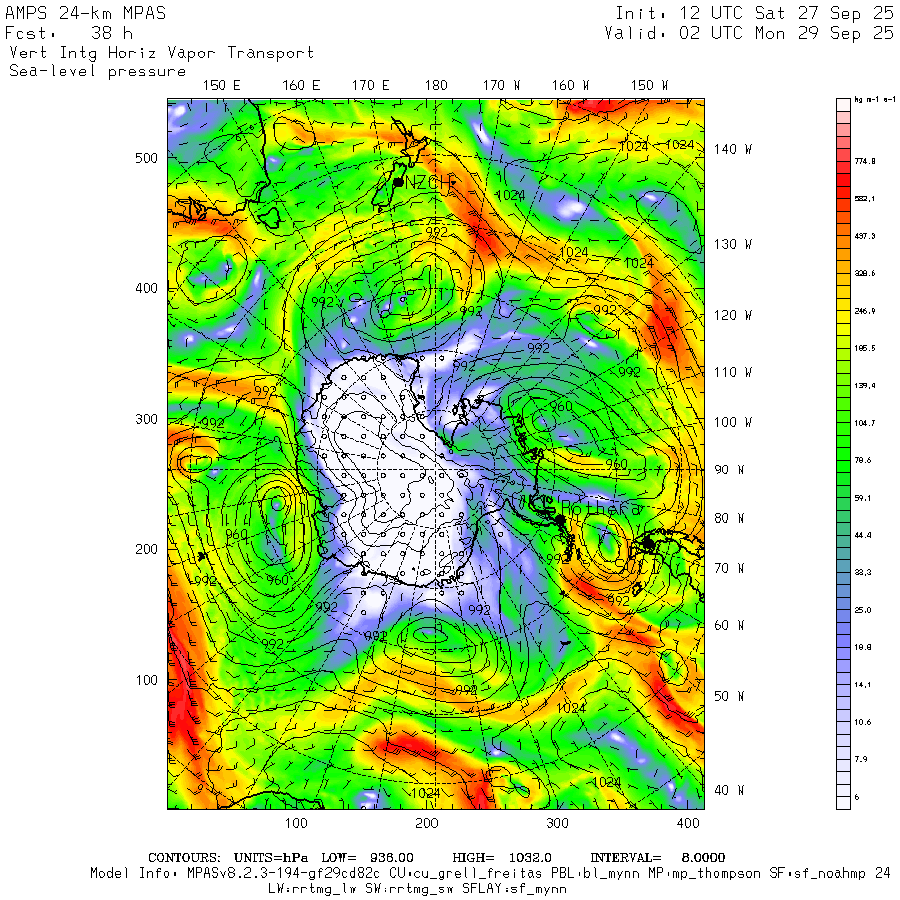Viewport: 900px width, 900px height.
Task: Click the '180' longitude label above the map
Action: click(436, 85)
